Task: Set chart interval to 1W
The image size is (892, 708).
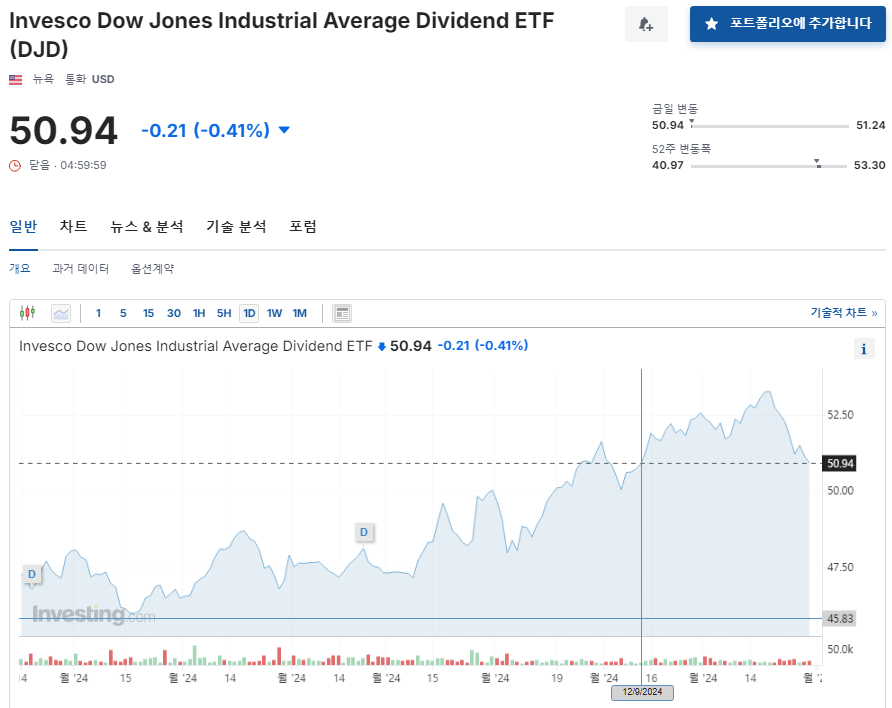Action: pos(274,313)
